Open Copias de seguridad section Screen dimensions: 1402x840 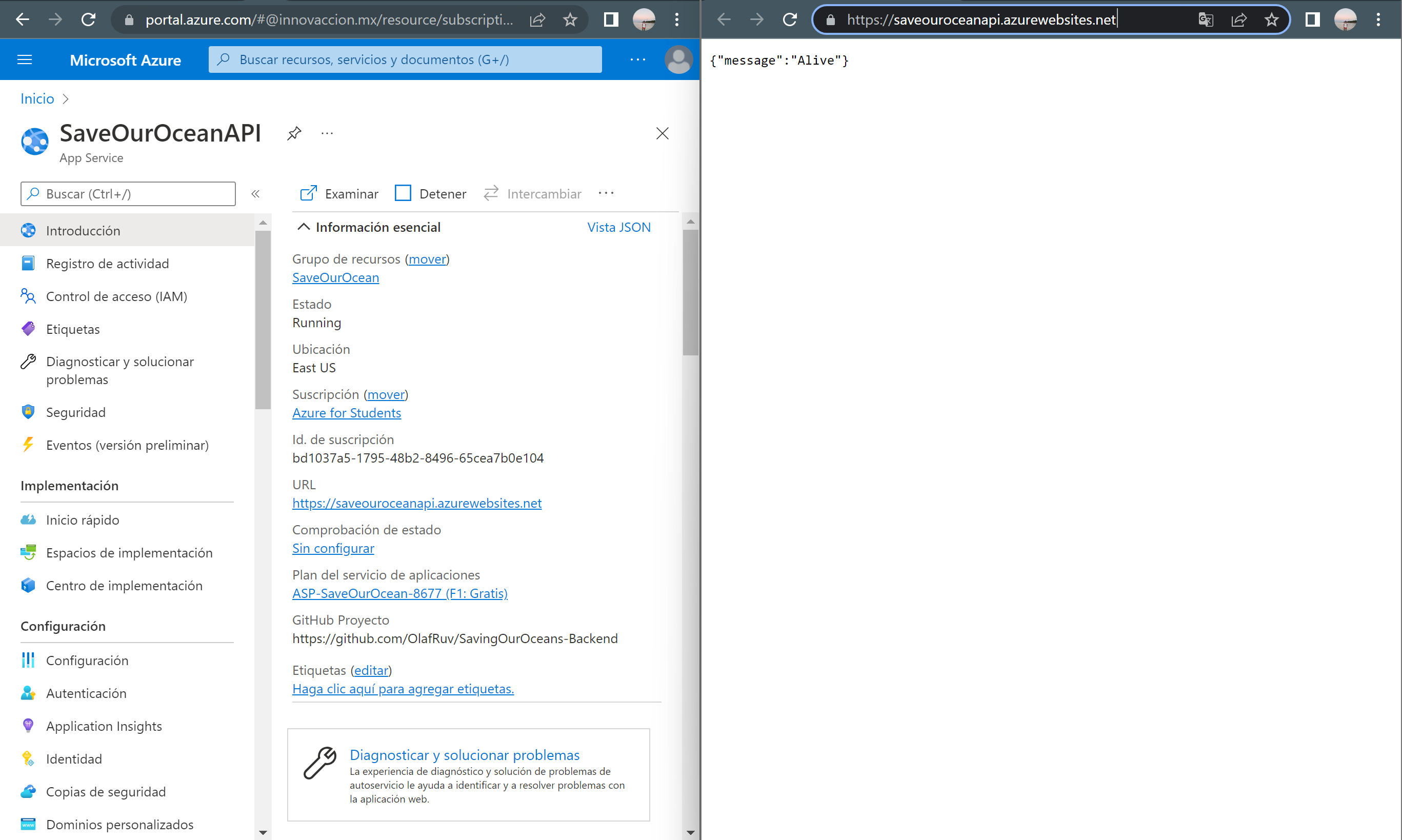coord(106,791)
